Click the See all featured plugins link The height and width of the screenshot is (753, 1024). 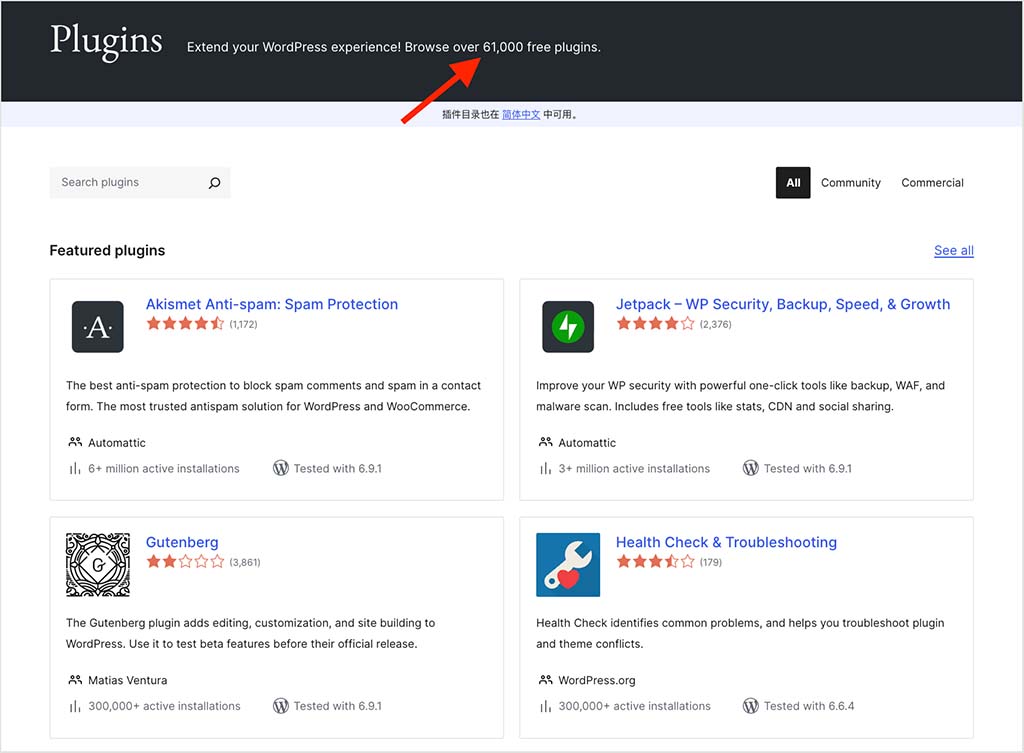953,250
